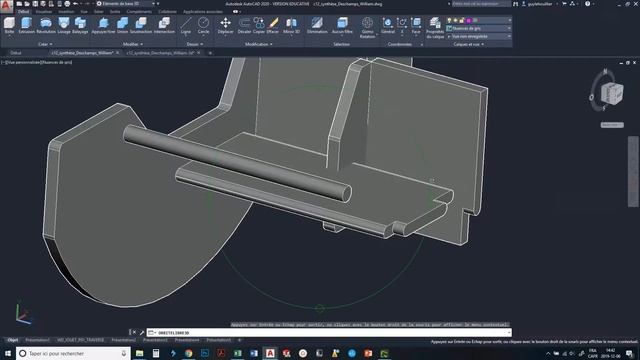640x360 pixels.
Task: Open the Compléments ribbon tab
Action: pos(139,12)
